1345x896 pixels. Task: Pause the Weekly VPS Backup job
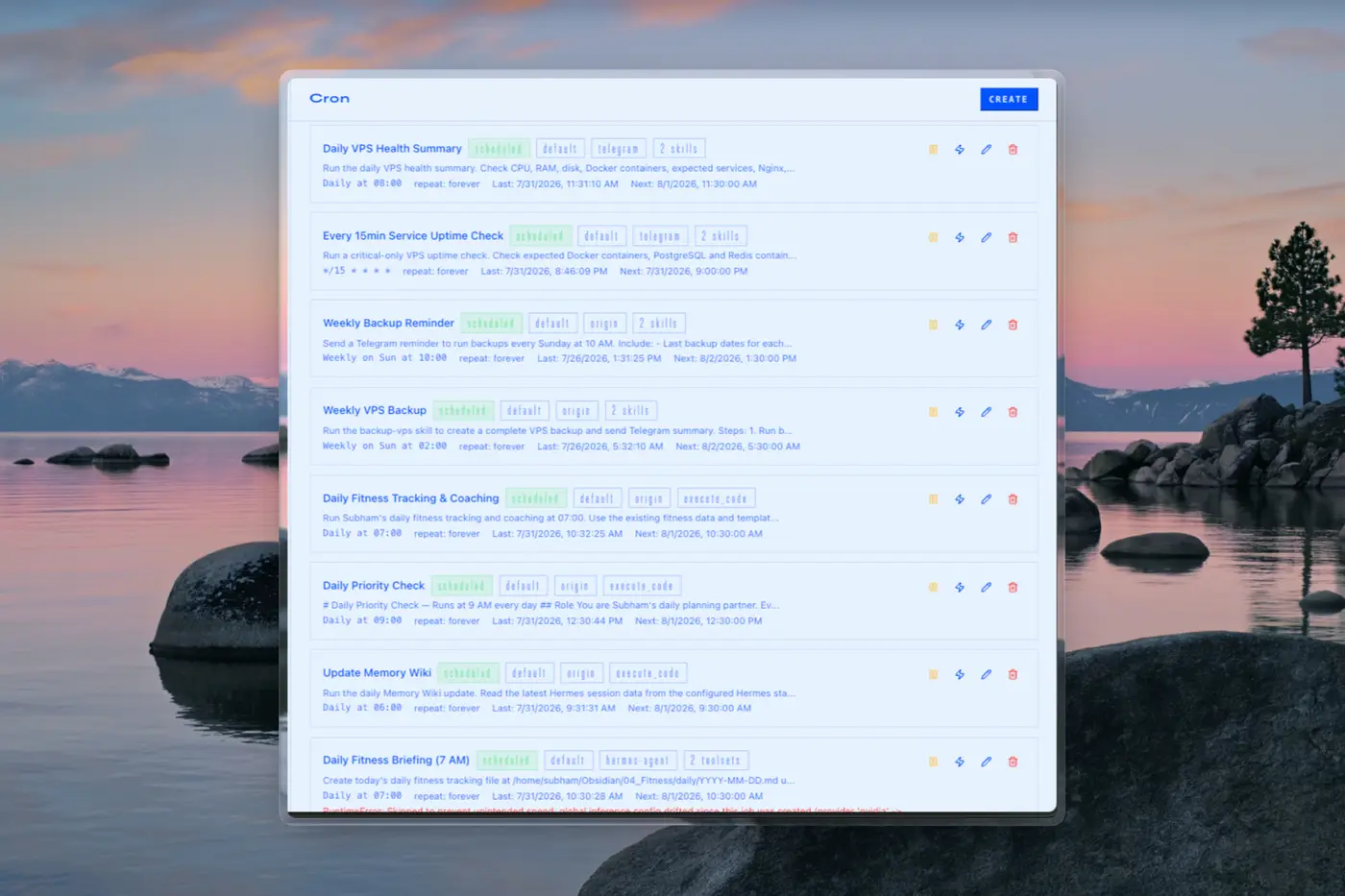[x=933, y=412]
